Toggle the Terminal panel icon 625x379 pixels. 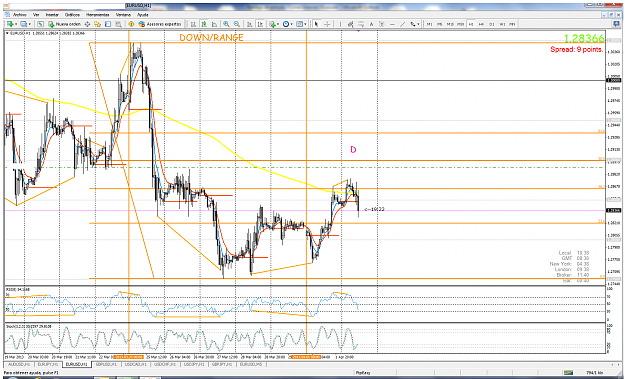(x=108, y=24)
